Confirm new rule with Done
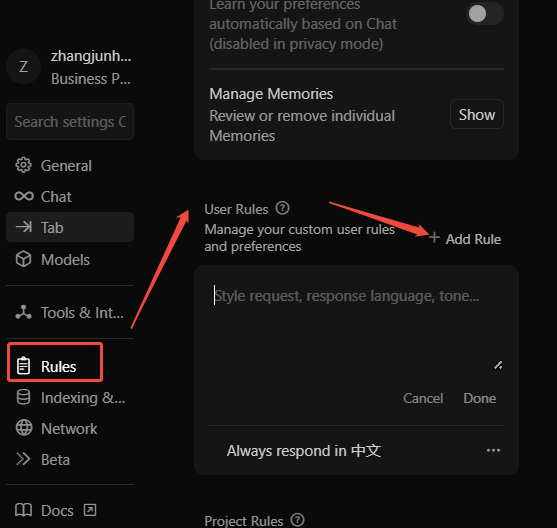 click(x=480, y=398)
